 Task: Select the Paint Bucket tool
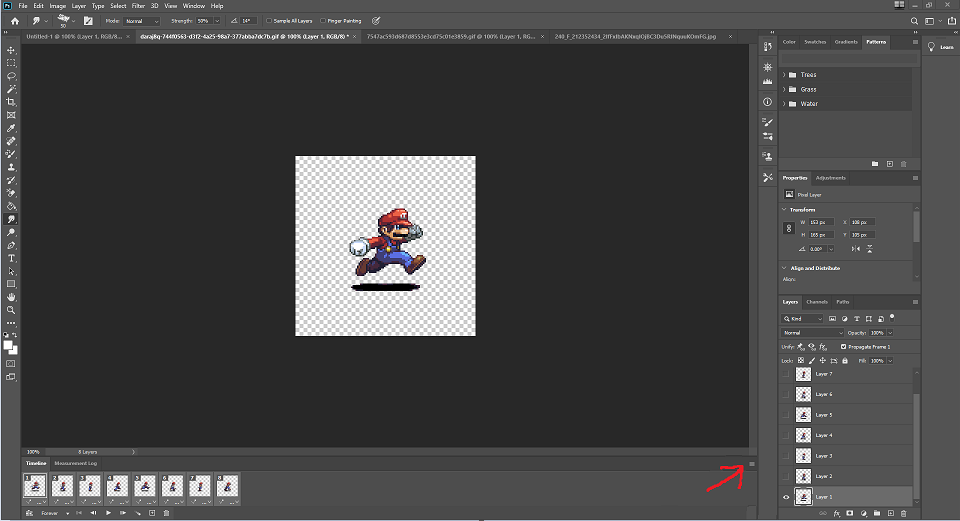pos(11,206)
